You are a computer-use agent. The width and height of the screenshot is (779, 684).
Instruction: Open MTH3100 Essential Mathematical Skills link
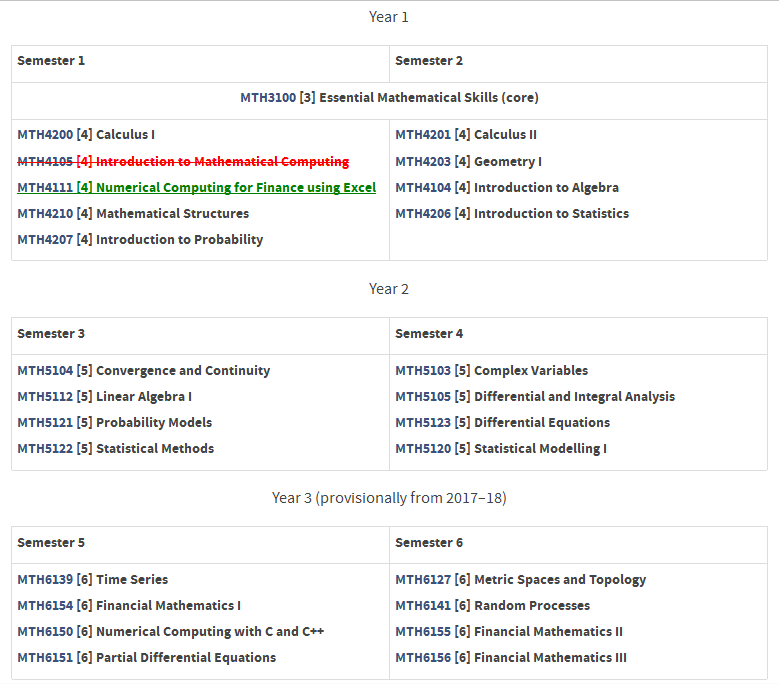pos(389,98)
